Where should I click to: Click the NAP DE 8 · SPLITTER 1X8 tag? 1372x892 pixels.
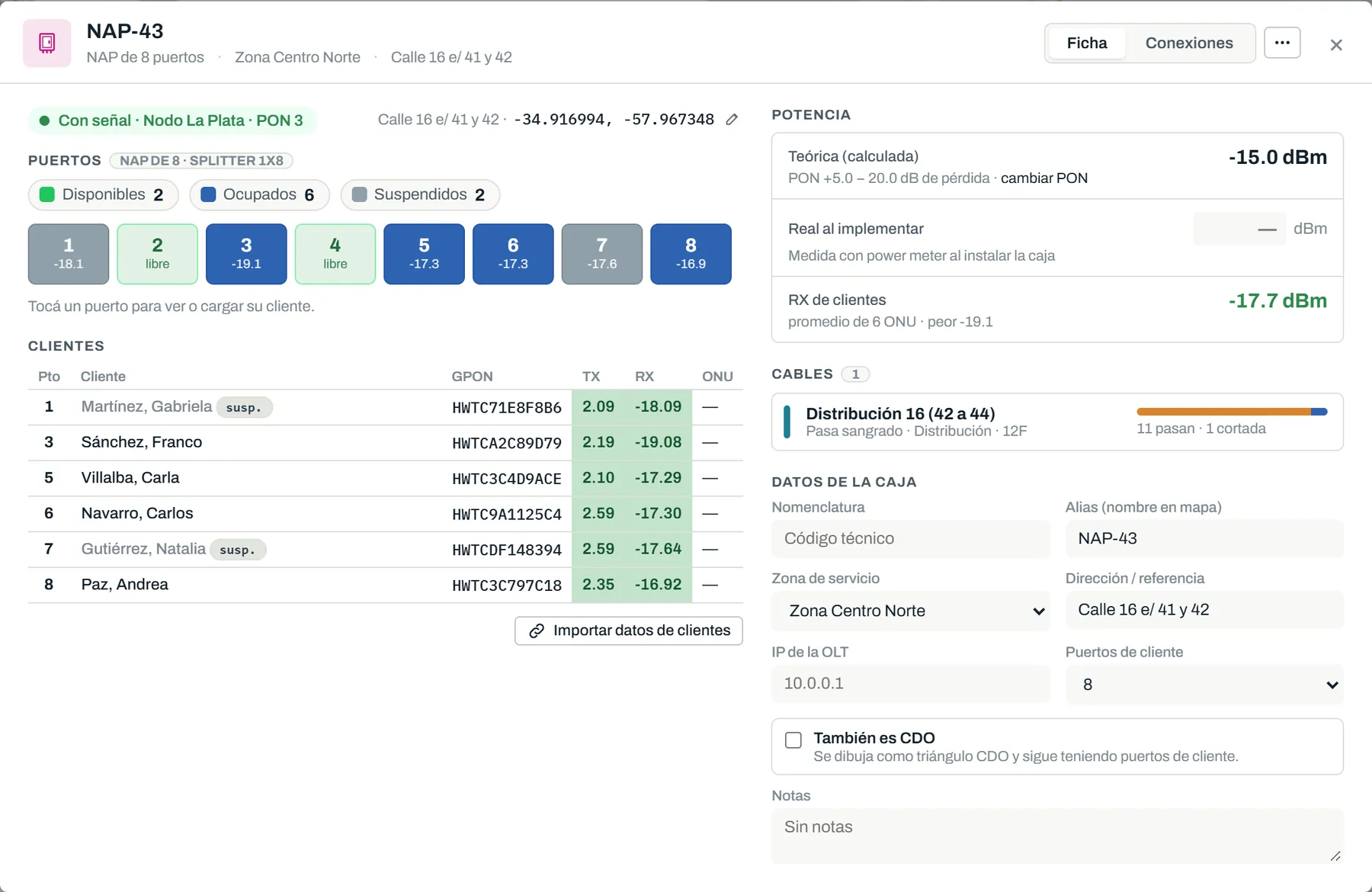(x=201, y=161)
